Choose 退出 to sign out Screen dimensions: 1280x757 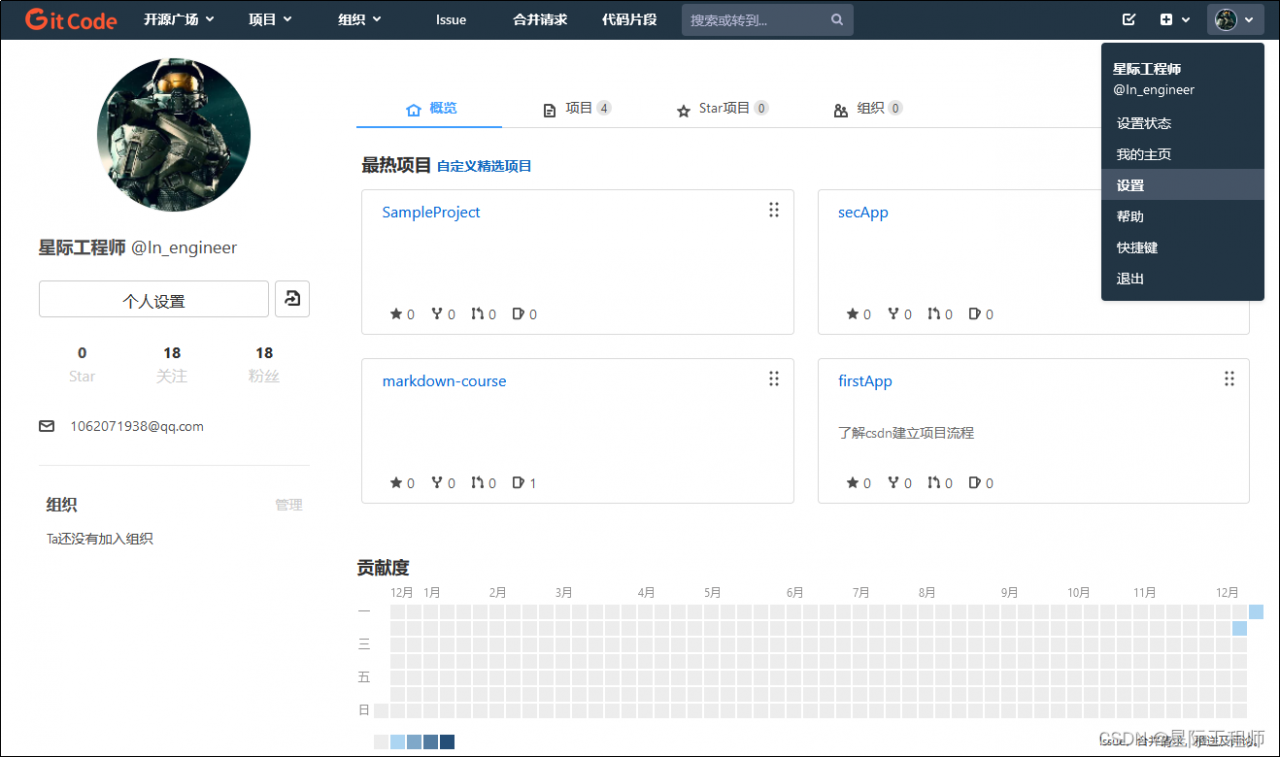click(1182, 278)
